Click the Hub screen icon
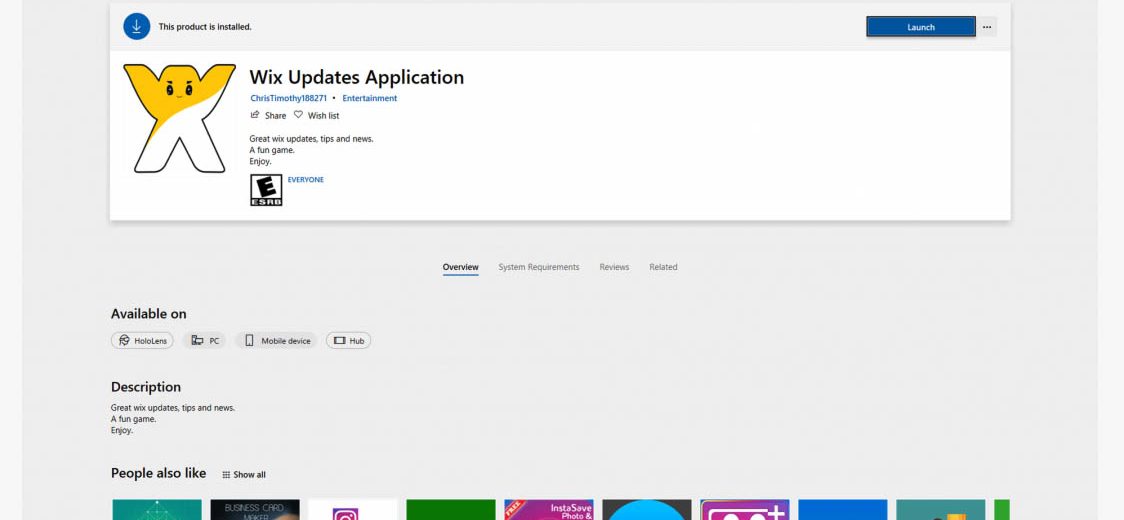Viewport: 1124px width, 520px height. (340, 341)
